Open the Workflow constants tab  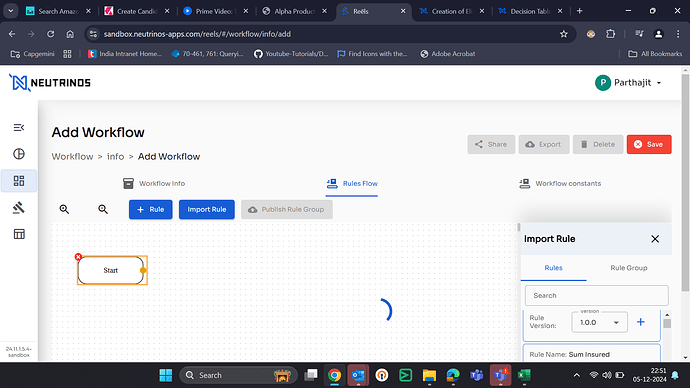coord(560,183)
